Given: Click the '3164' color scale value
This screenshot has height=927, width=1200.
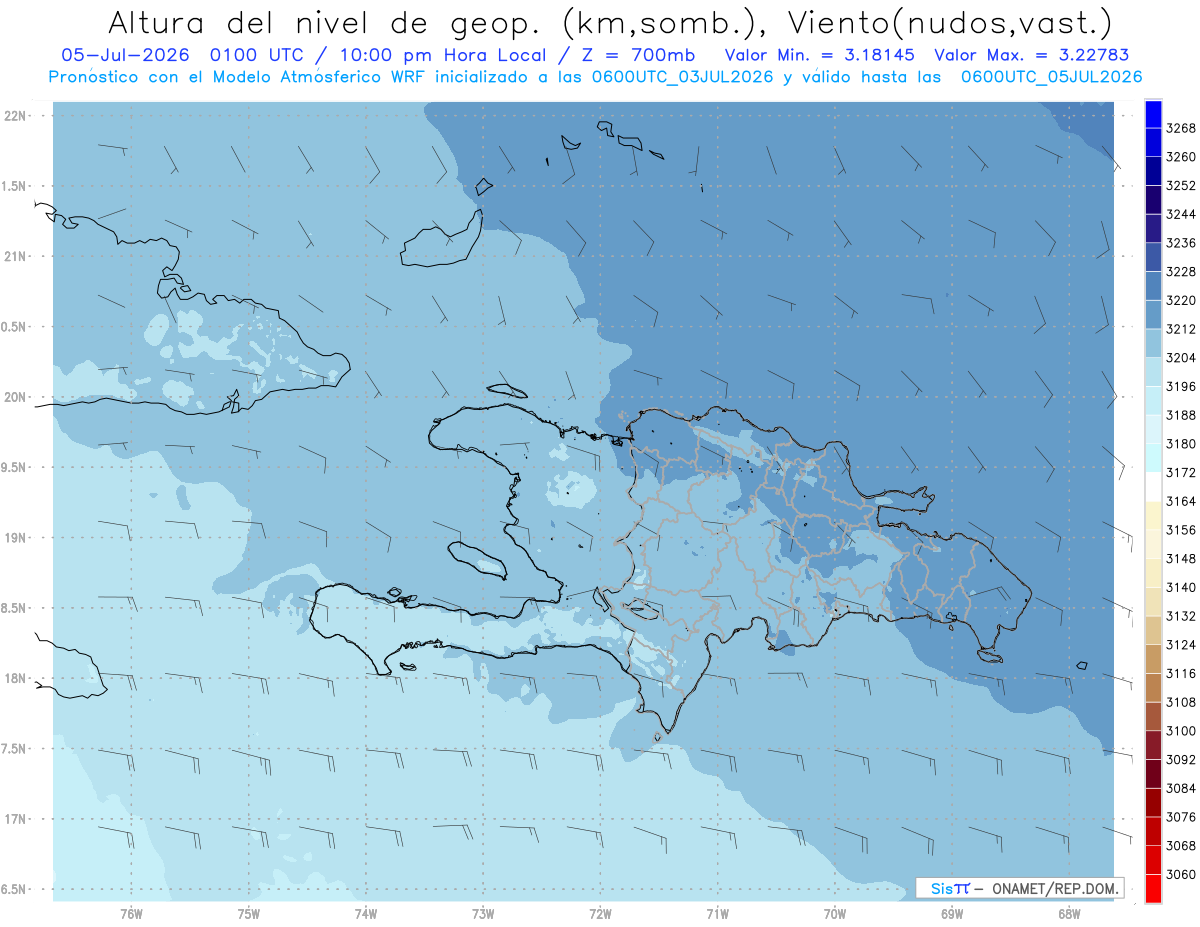Looking at the screenshot, I should [x=1181, y=501].
